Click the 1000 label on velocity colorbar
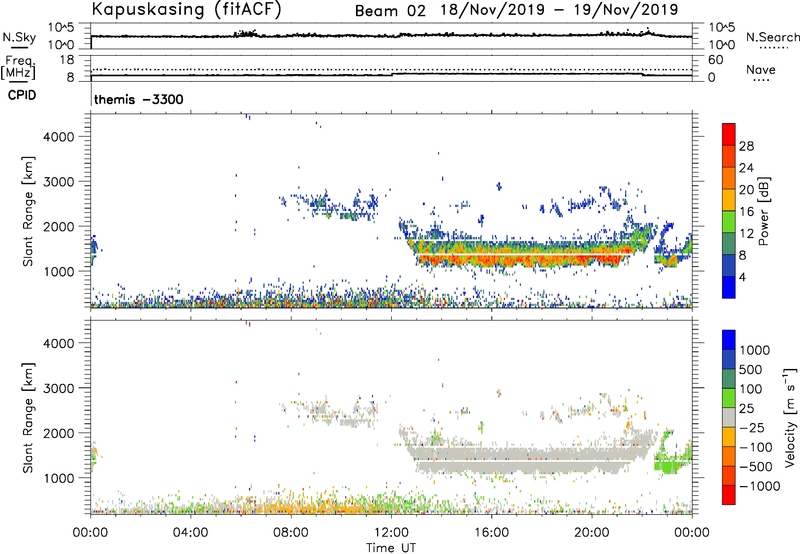800x554 pixels. click(x=755, y=350)
